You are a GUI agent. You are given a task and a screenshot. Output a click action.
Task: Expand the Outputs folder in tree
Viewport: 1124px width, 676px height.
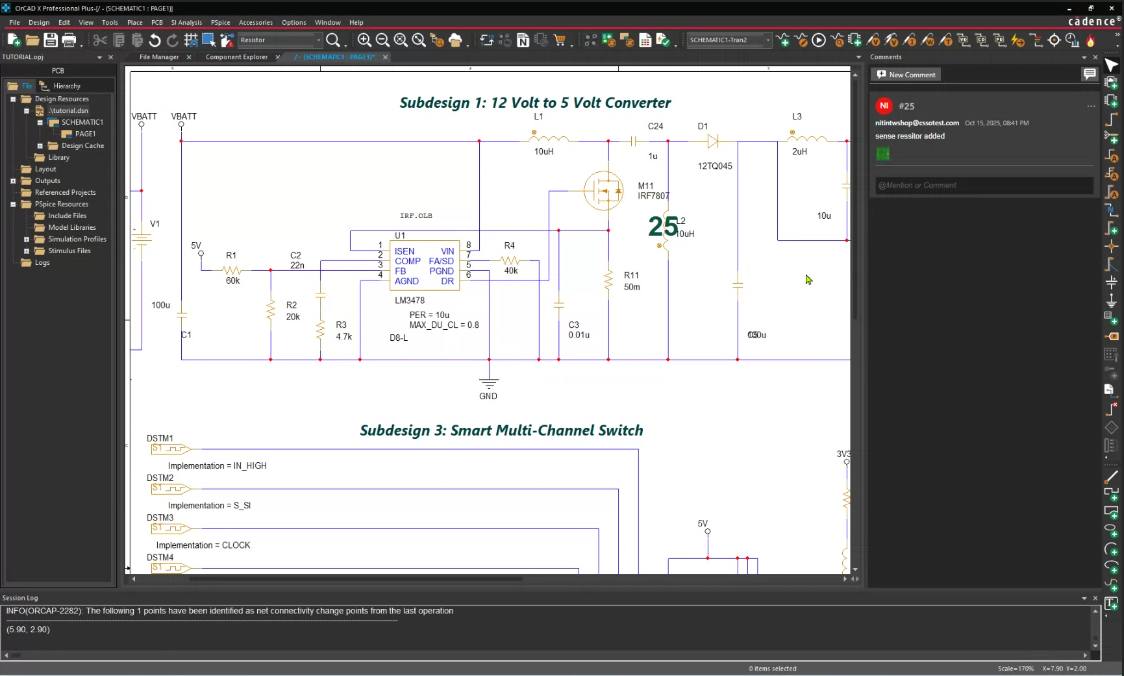(13, 181)
